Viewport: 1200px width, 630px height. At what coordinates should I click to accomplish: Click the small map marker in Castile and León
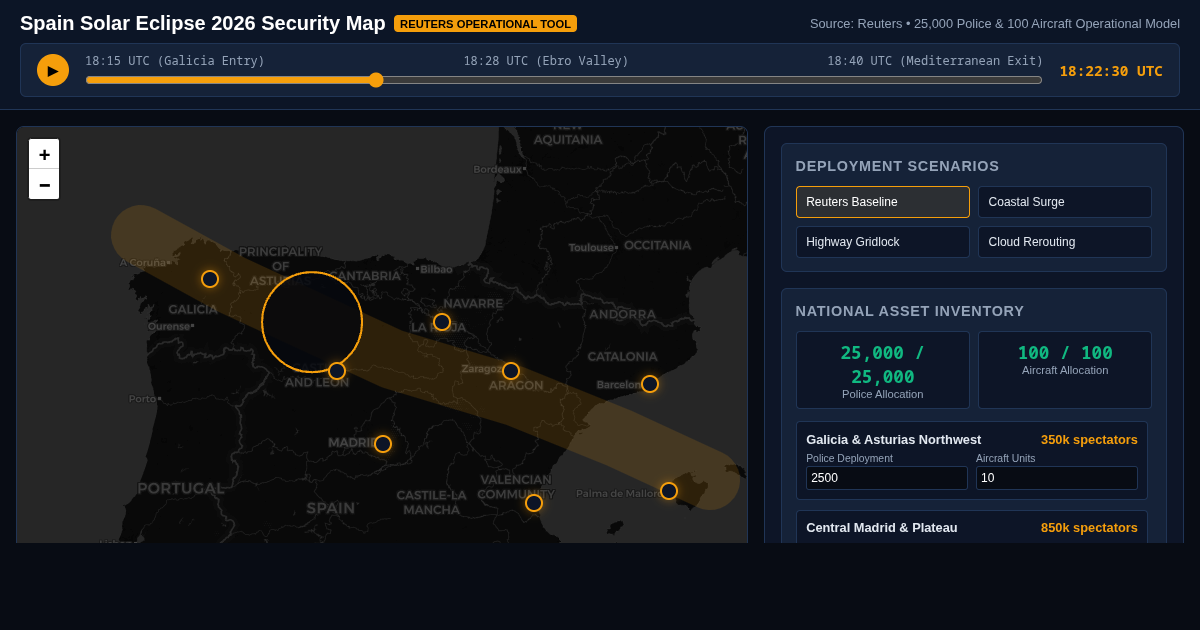coord(337,371)
